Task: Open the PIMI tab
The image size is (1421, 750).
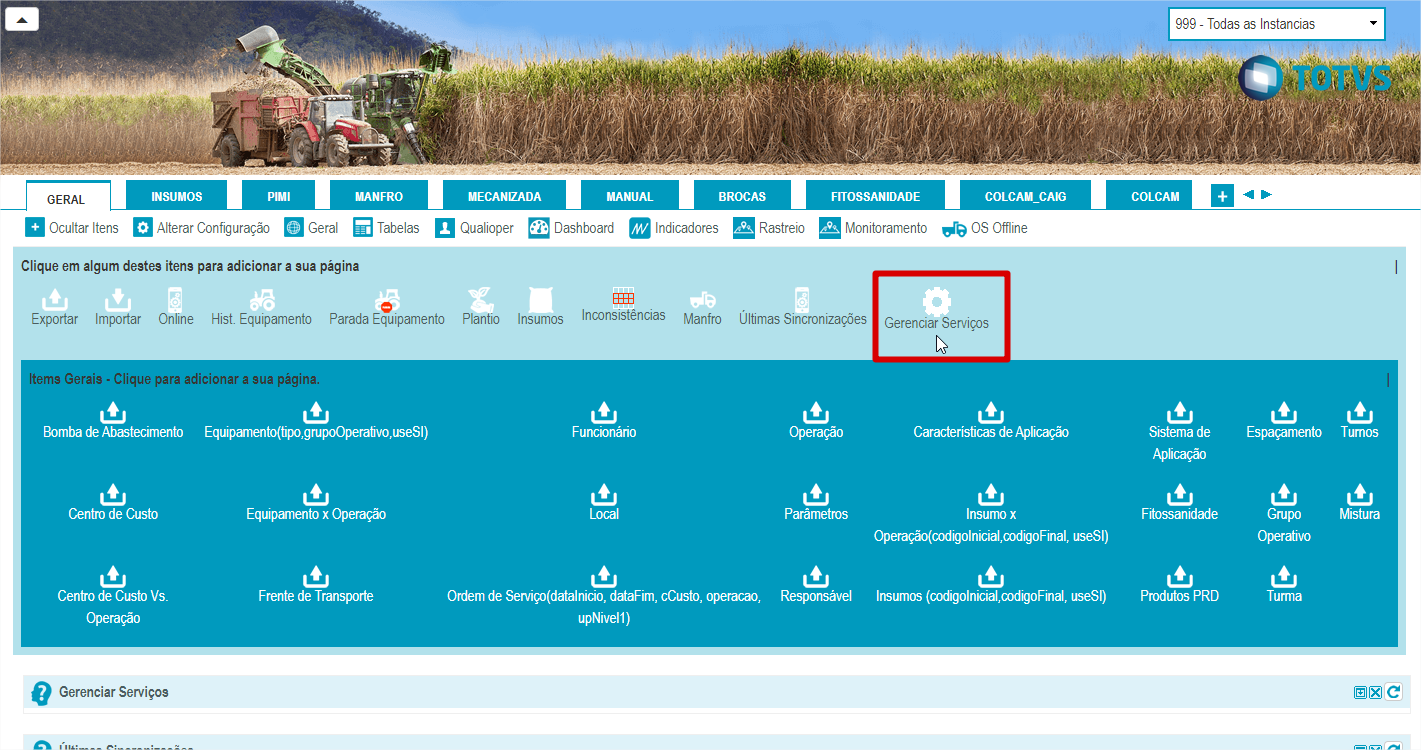Action: [279, 196]
